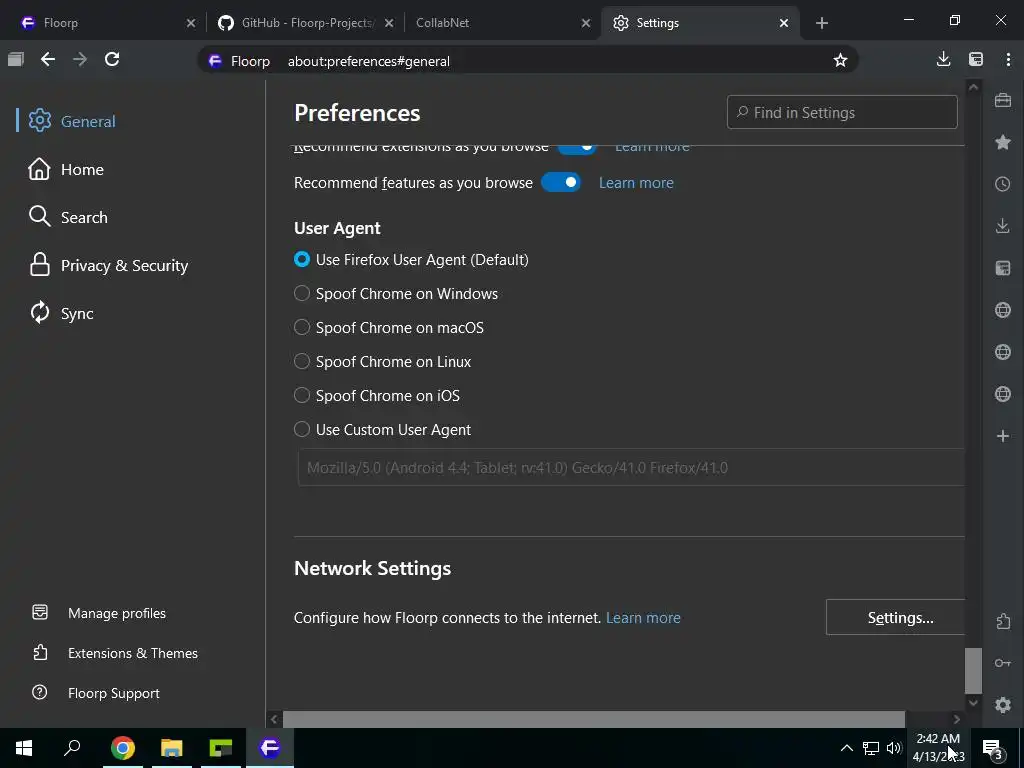Close the CollabNet tab
This screenshot has height=768, width=1024.
point(586,23)
